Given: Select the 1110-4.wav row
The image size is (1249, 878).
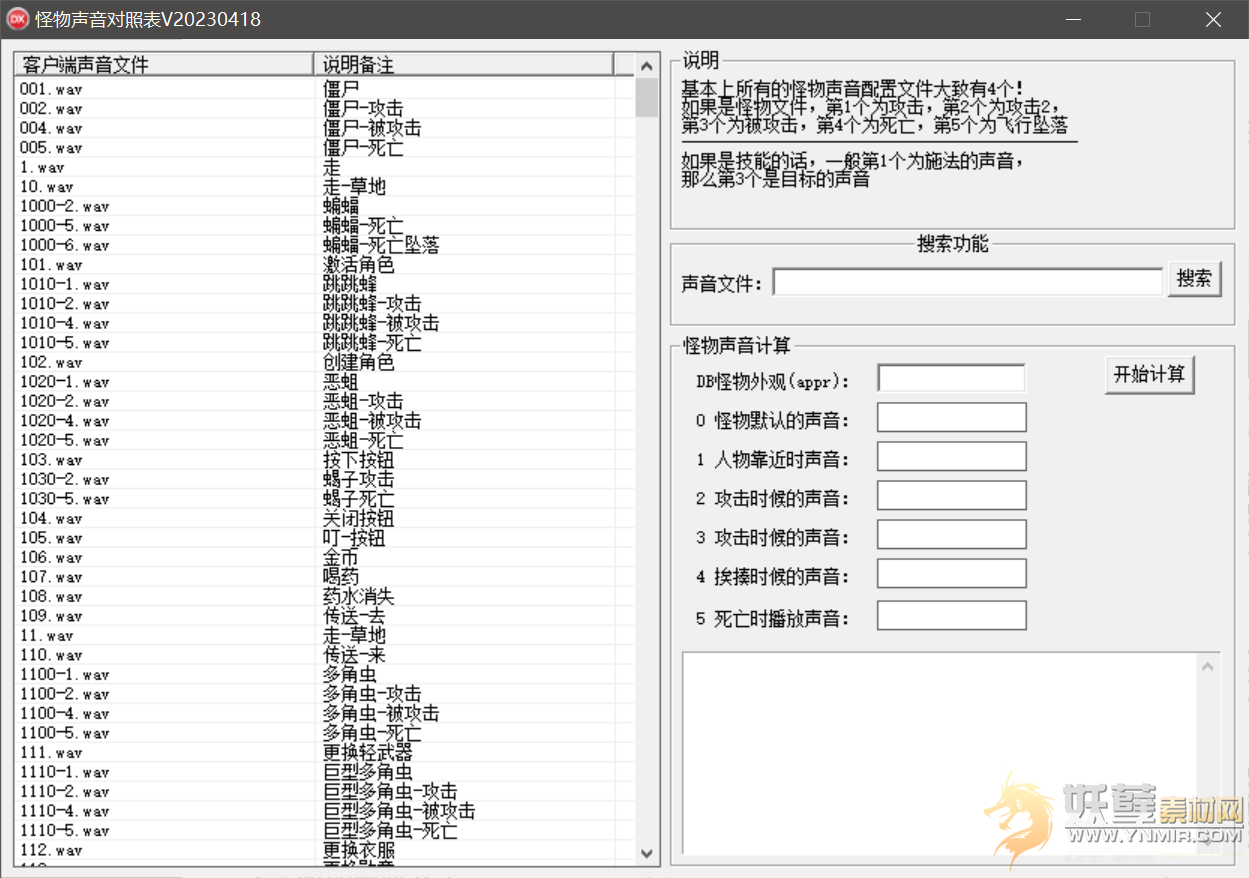Looking at the screenshot, I should (x=325, y=810).
